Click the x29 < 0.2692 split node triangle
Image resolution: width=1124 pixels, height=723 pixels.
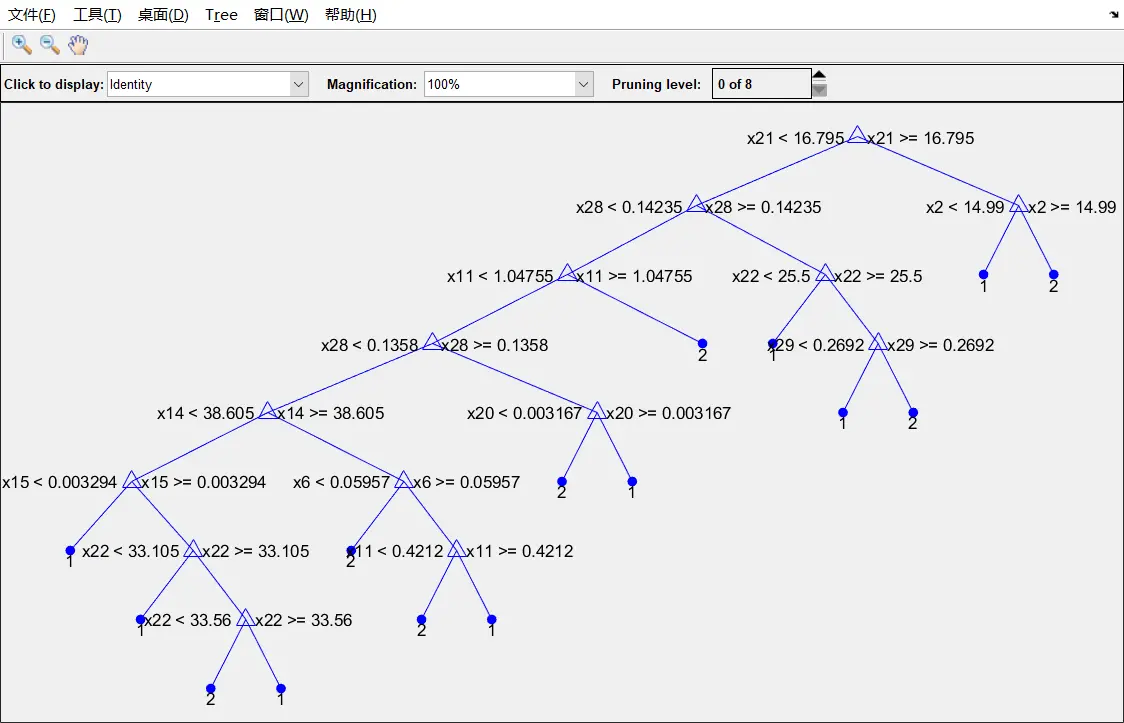[x=877, y=342]
